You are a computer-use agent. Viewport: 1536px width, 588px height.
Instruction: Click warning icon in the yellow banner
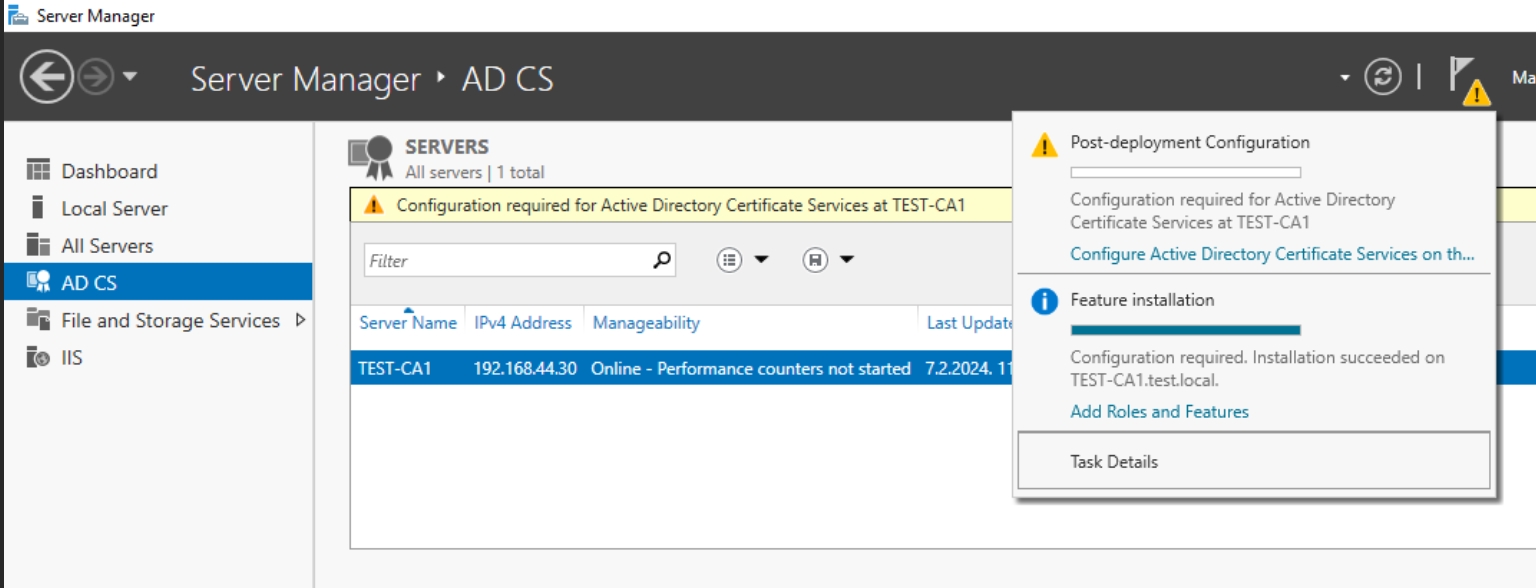[x=374, y=205]
